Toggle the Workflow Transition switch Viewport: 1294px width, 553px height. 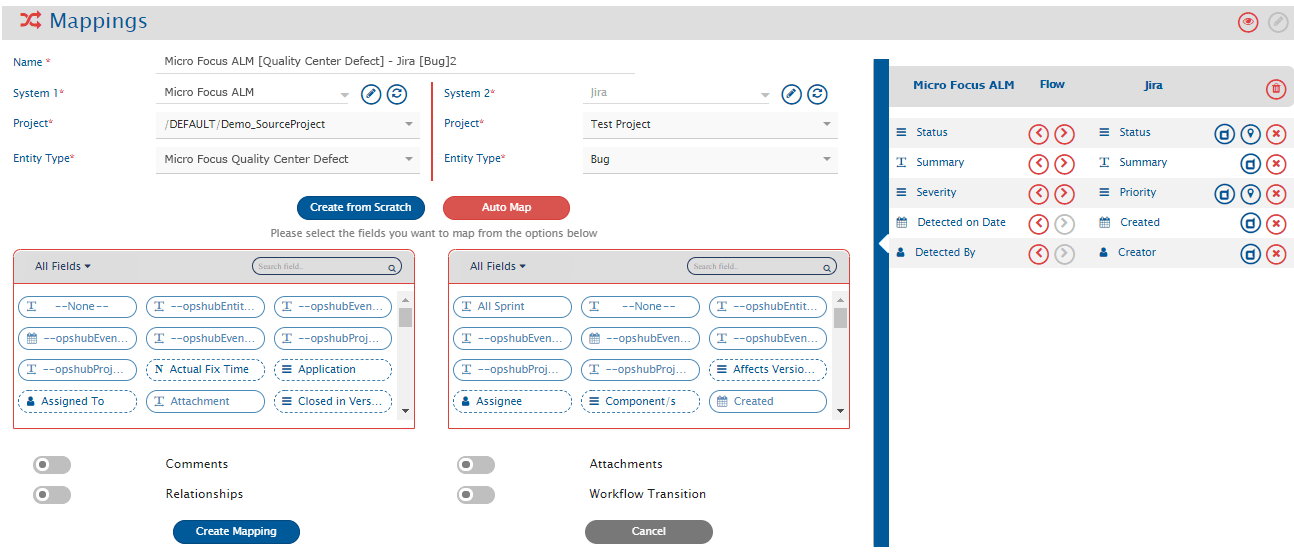[x=476, y=495]
